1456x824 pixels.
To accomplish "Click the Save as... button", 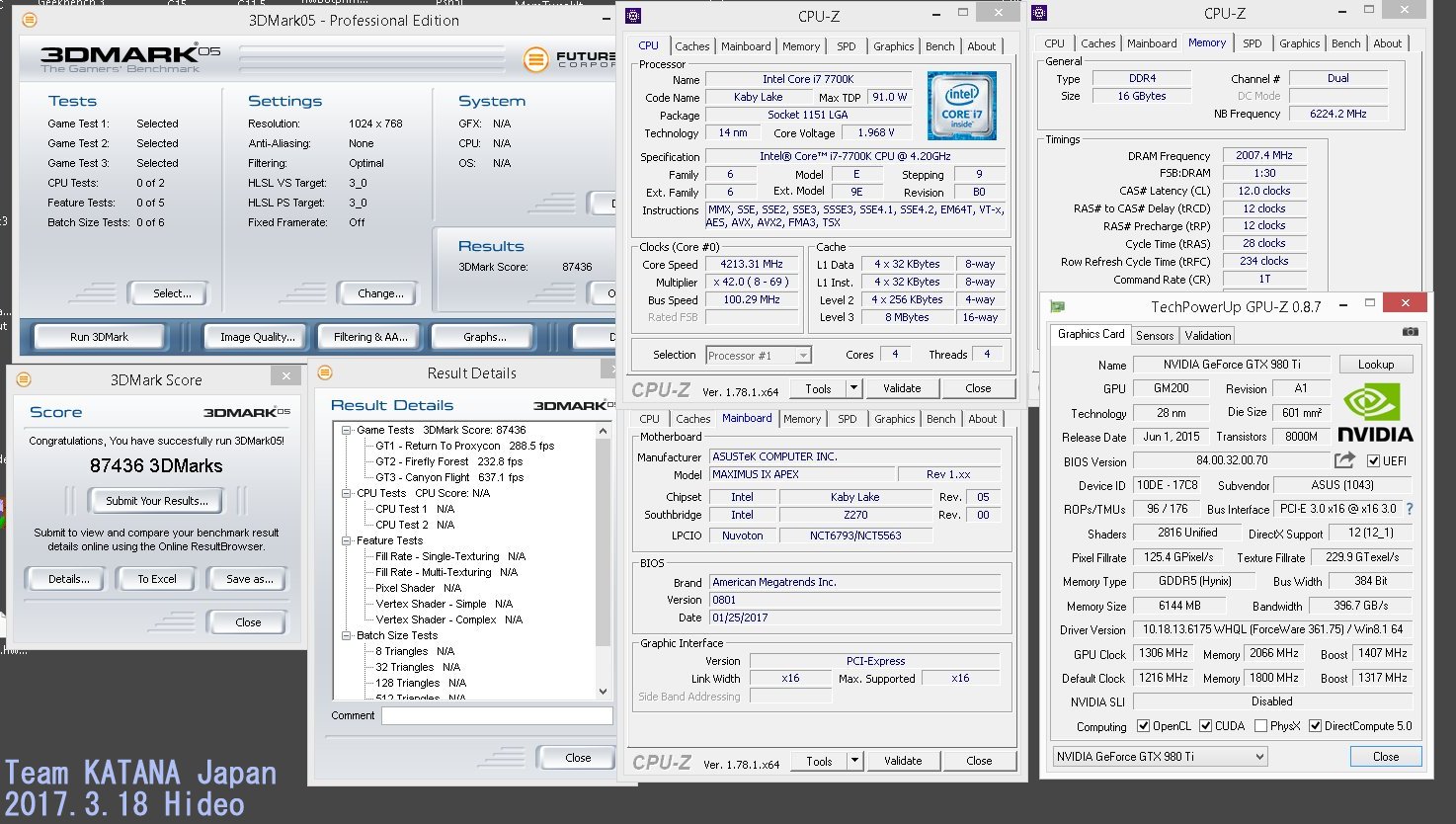I will 249,579.
